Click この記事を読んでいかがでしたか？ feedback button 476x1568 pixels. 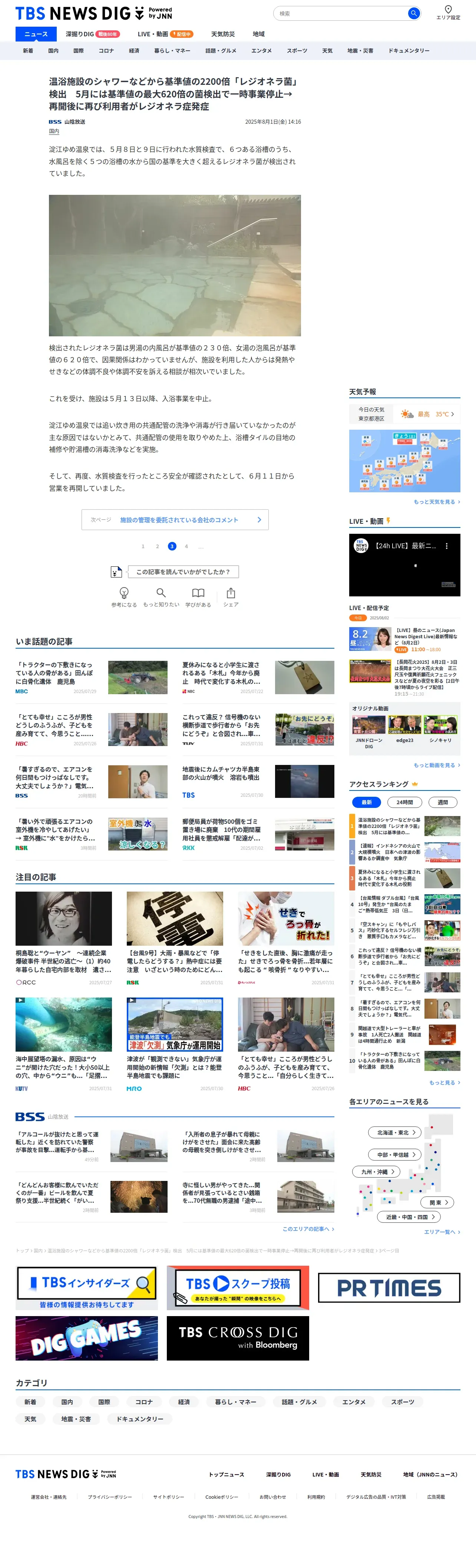point(183,572)
